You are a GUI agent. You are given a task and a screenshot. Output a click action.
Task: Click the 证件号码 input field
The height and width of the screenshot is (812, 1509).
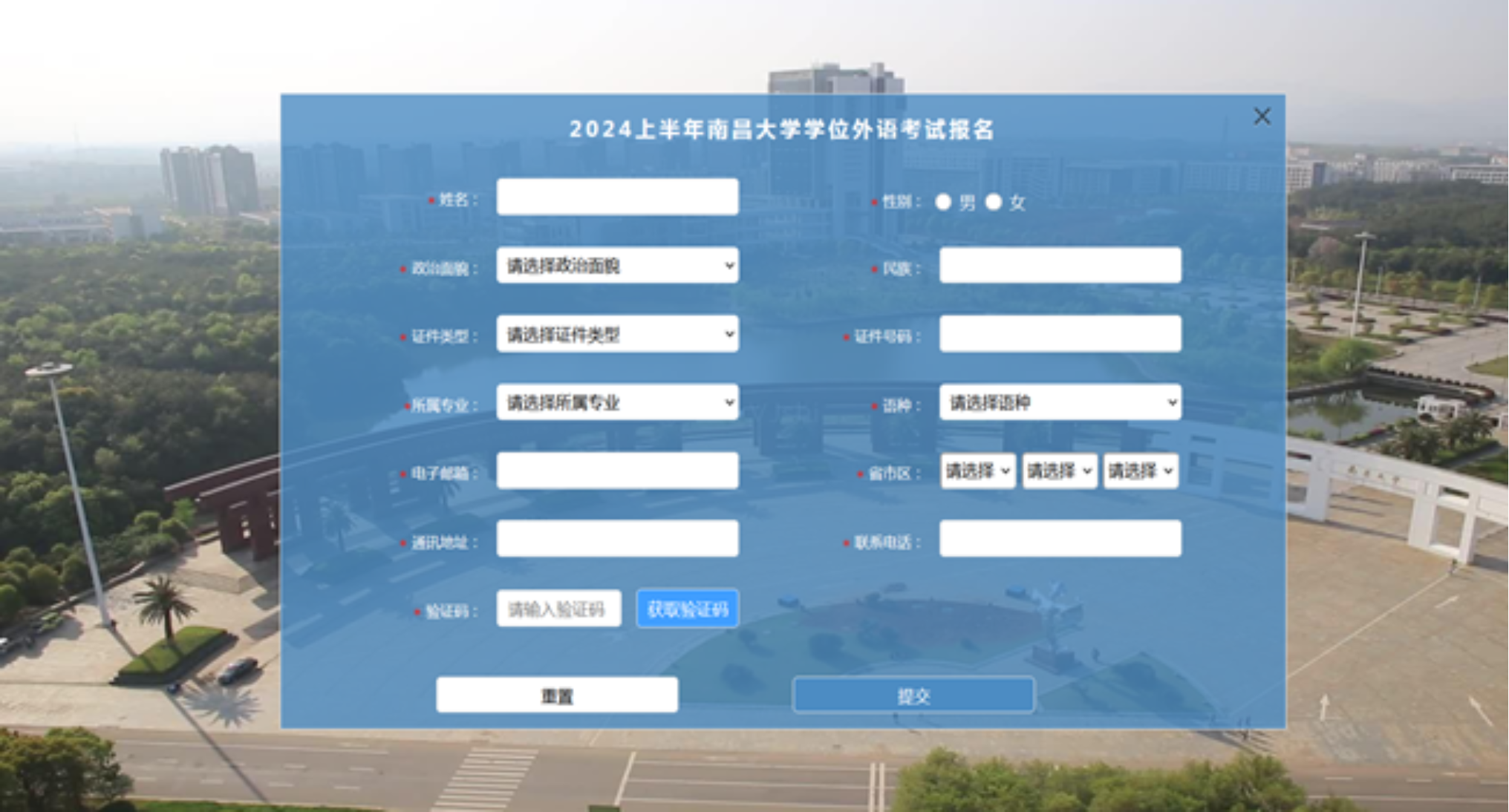click(x=1060, y=334)
